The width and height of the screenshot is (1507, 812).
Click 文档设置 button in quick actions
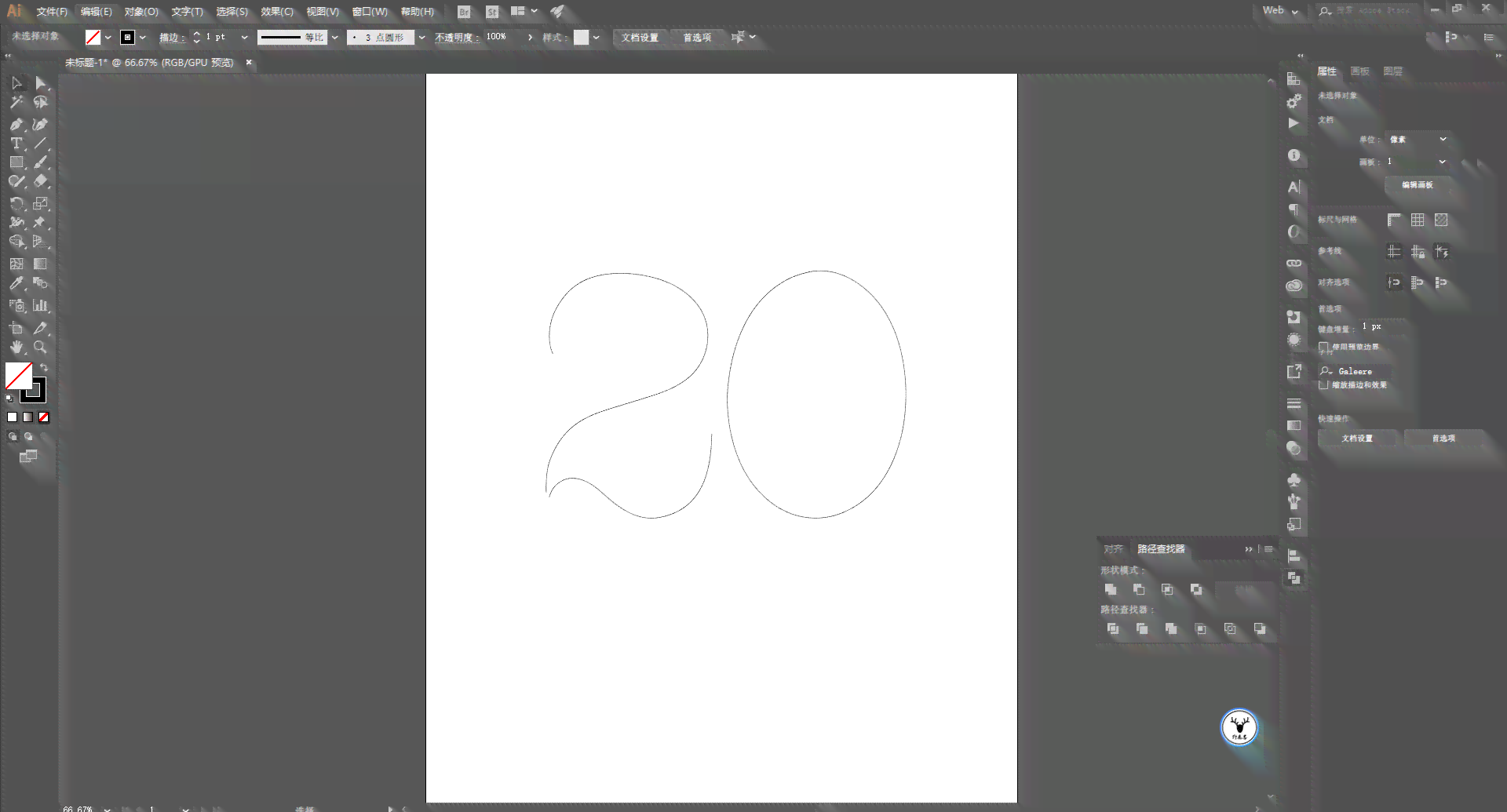[x=1357, y=439]
